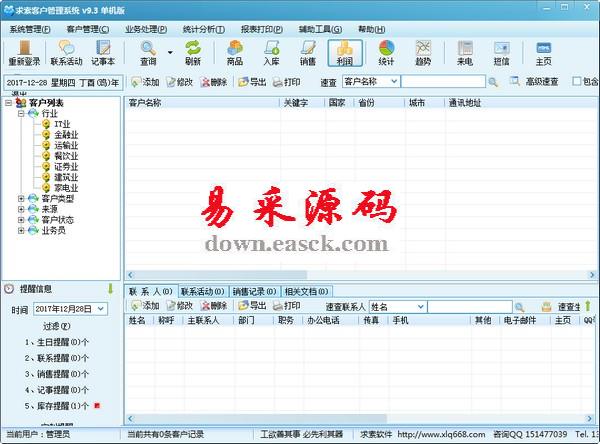The height and width of the screenshot is (444, 600).
Task: Select 家电业 in the industry tree
Action: point(66,188)
